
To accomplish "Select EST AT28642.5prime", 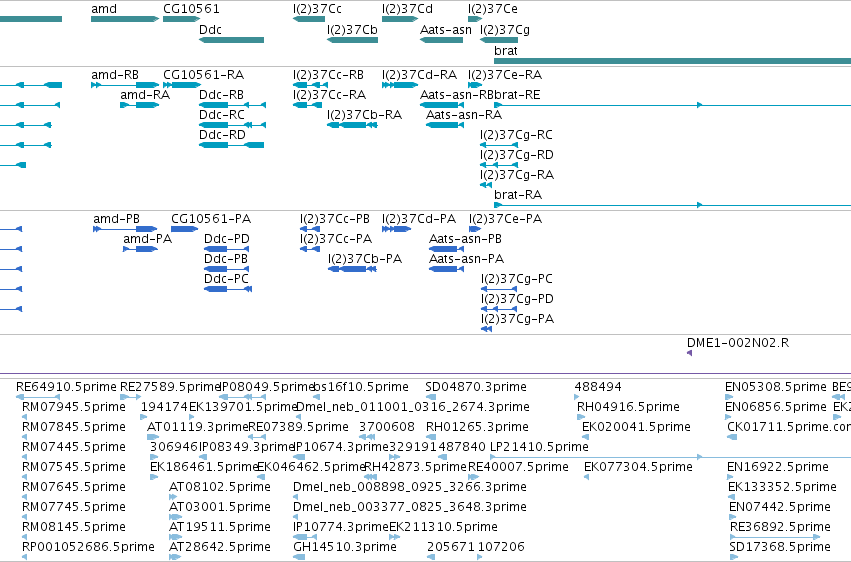I will [x=175, y=557].
